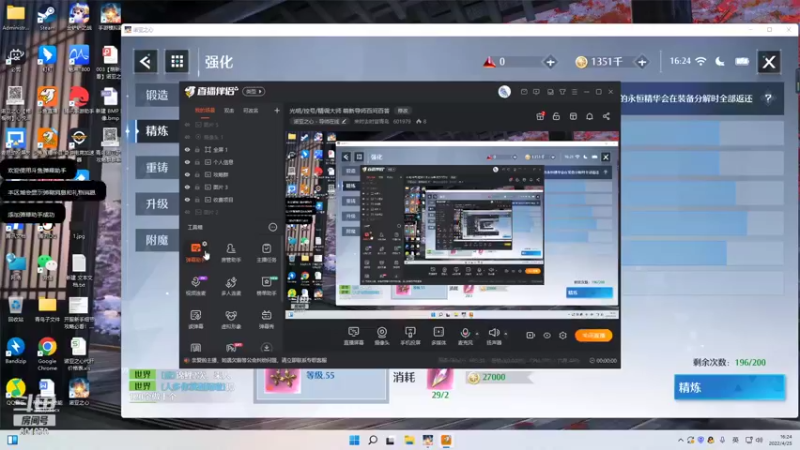The width and height of the screenshot is (800, 450).
Task: Open the feedback chat icon in title bar
Action: pos(536,92)
